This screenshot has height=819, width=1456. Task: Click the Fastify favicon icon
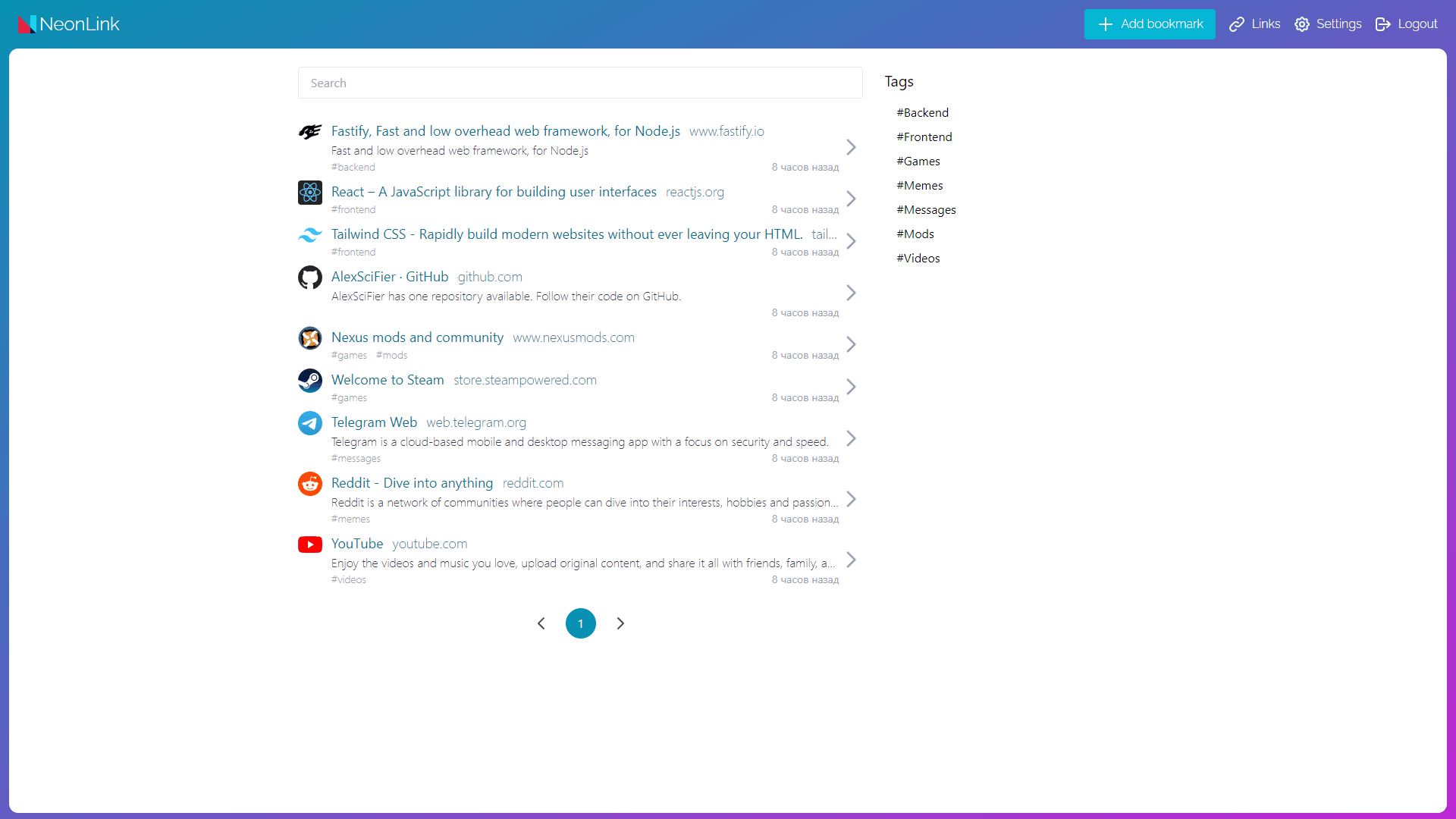click(x=309, y=132)
